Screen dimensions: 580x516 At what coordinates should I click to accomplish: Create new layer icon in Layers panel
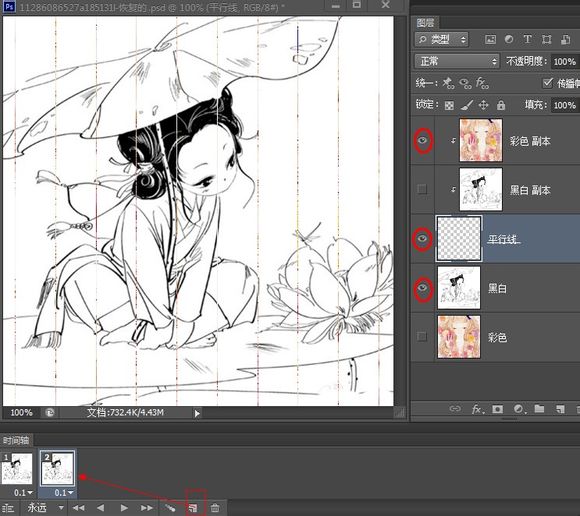560,409
